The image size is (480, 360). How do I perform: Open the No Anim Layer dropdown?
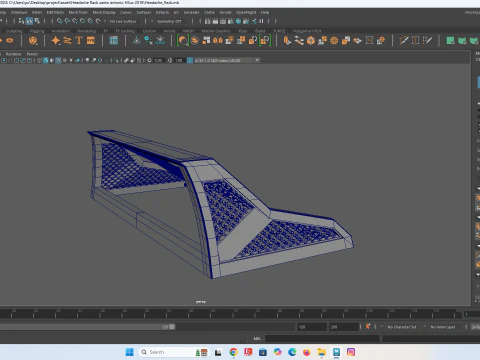442,327
